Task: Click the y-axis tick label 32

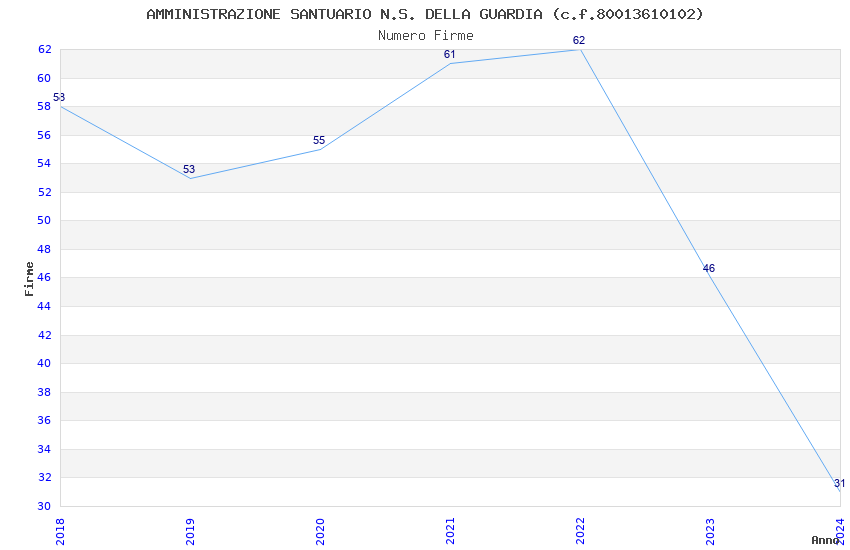Action: pos(44,477)
